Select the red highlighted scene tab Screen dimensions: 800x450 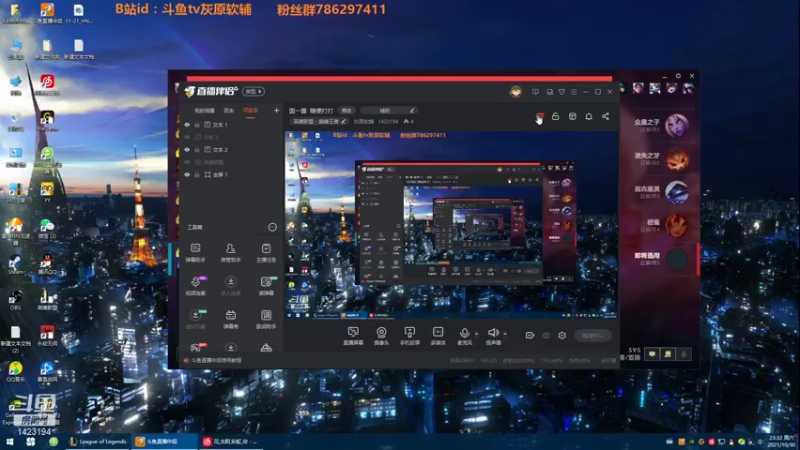[250, 110]
